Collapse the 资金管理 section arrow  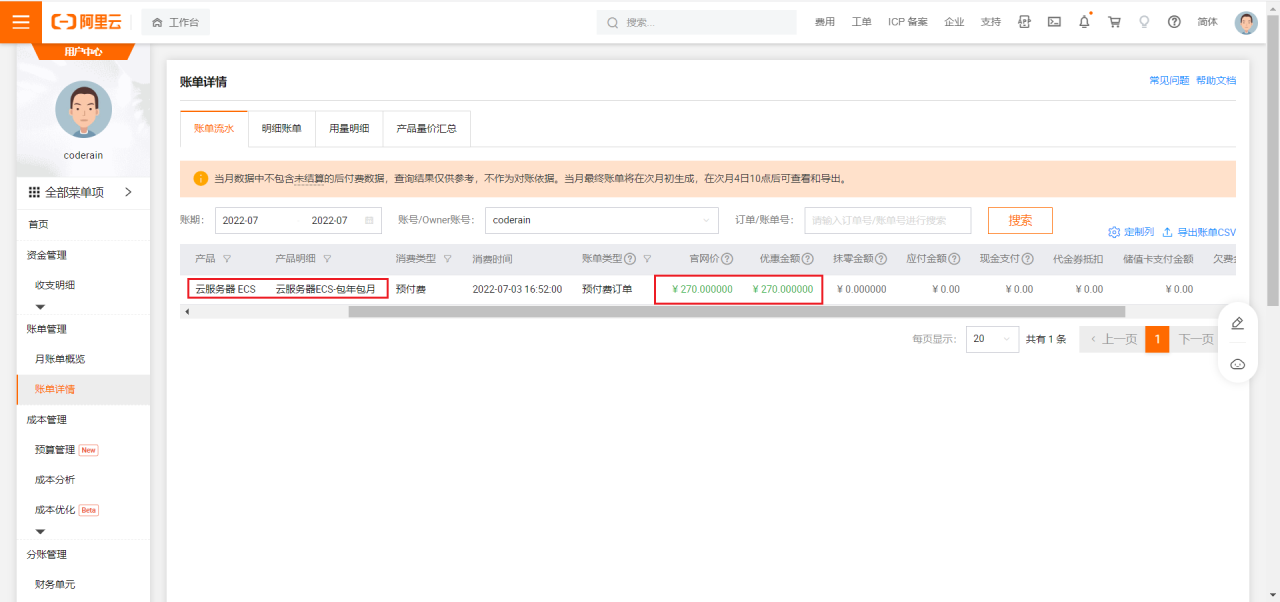[40, 307]
